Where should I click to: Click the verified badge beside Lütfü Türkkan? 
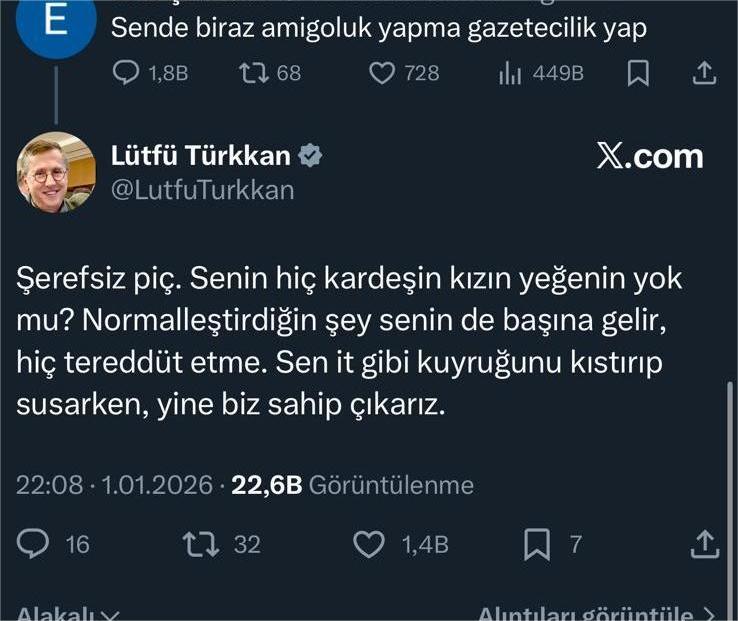coord(311,156)
